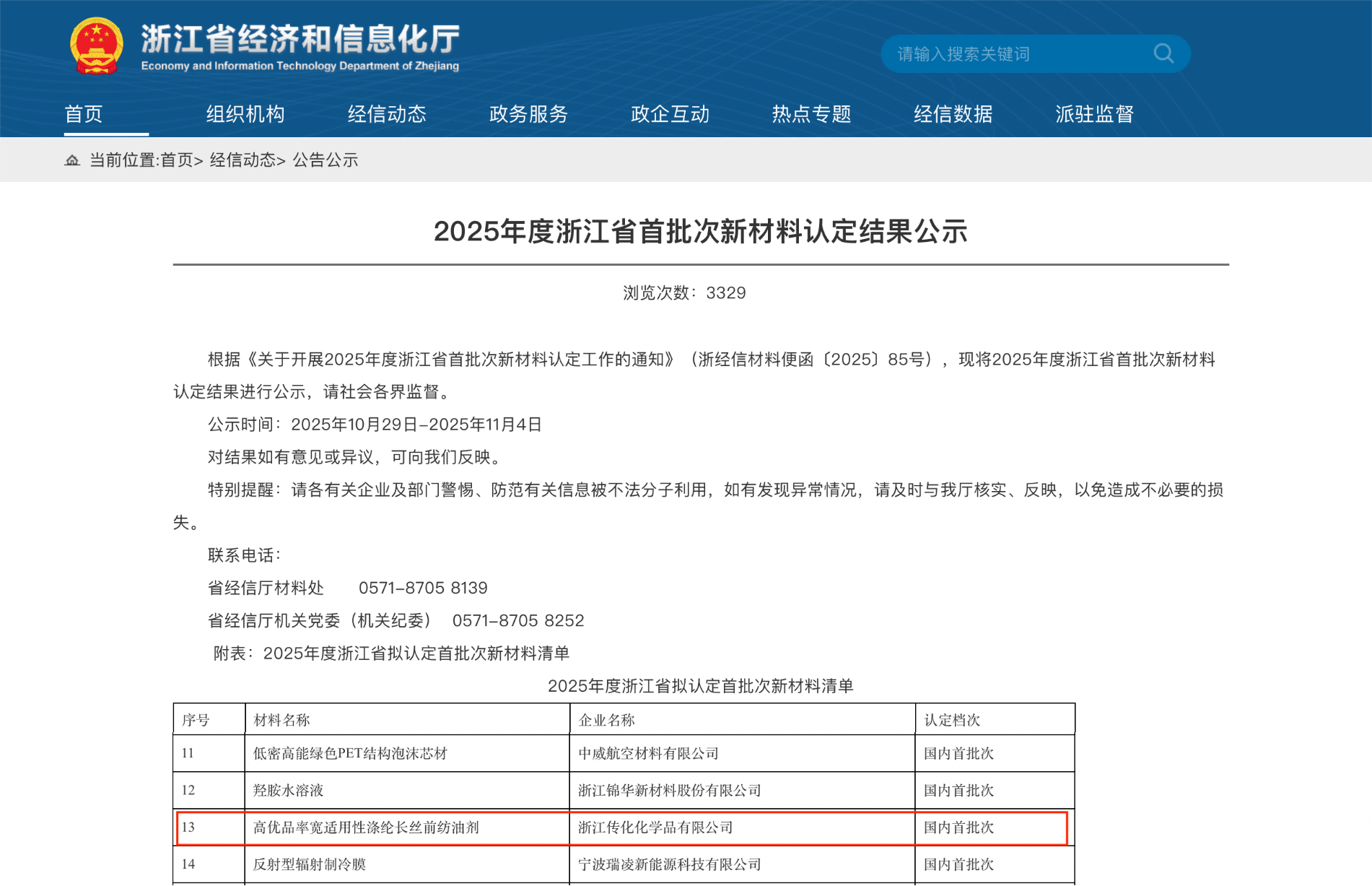The width and height of the screenshot is (1372, 886).
Task: Click the search magnifier icon
Action: pos(1163,53)
